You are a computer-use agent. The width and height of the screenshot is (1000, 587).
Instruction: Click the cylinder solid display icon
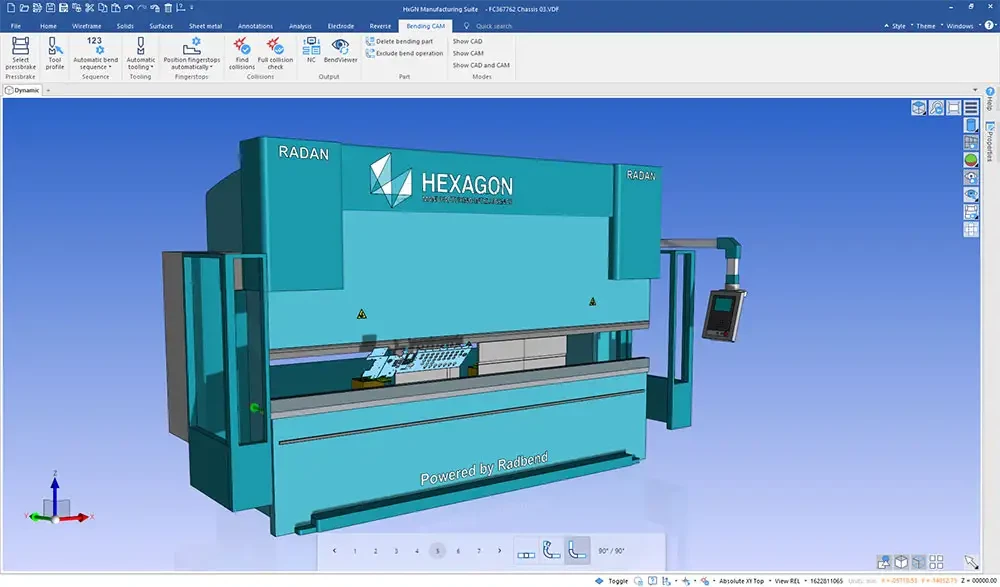[971, 125]
